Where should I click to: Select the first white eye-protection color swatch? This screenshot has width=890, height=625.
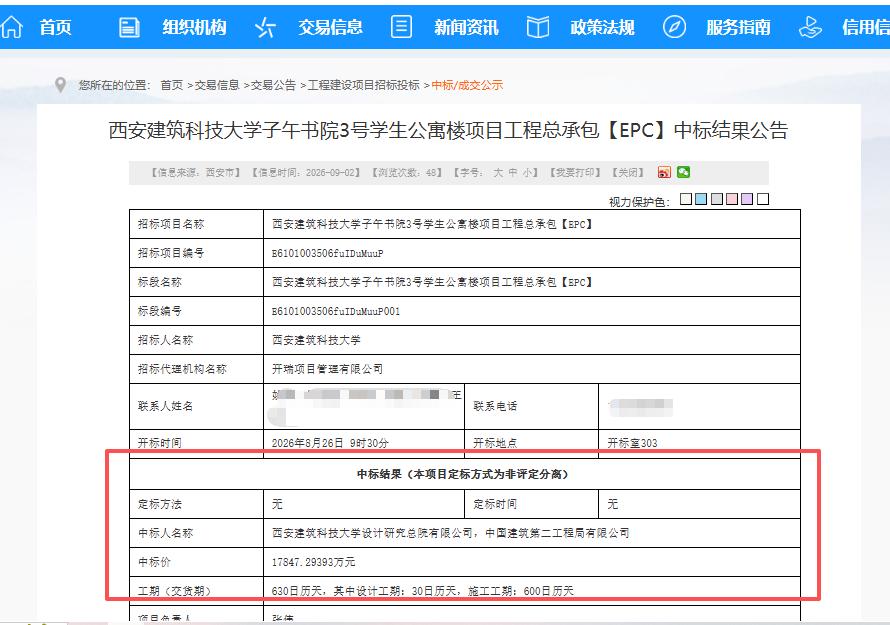point(686,199)
